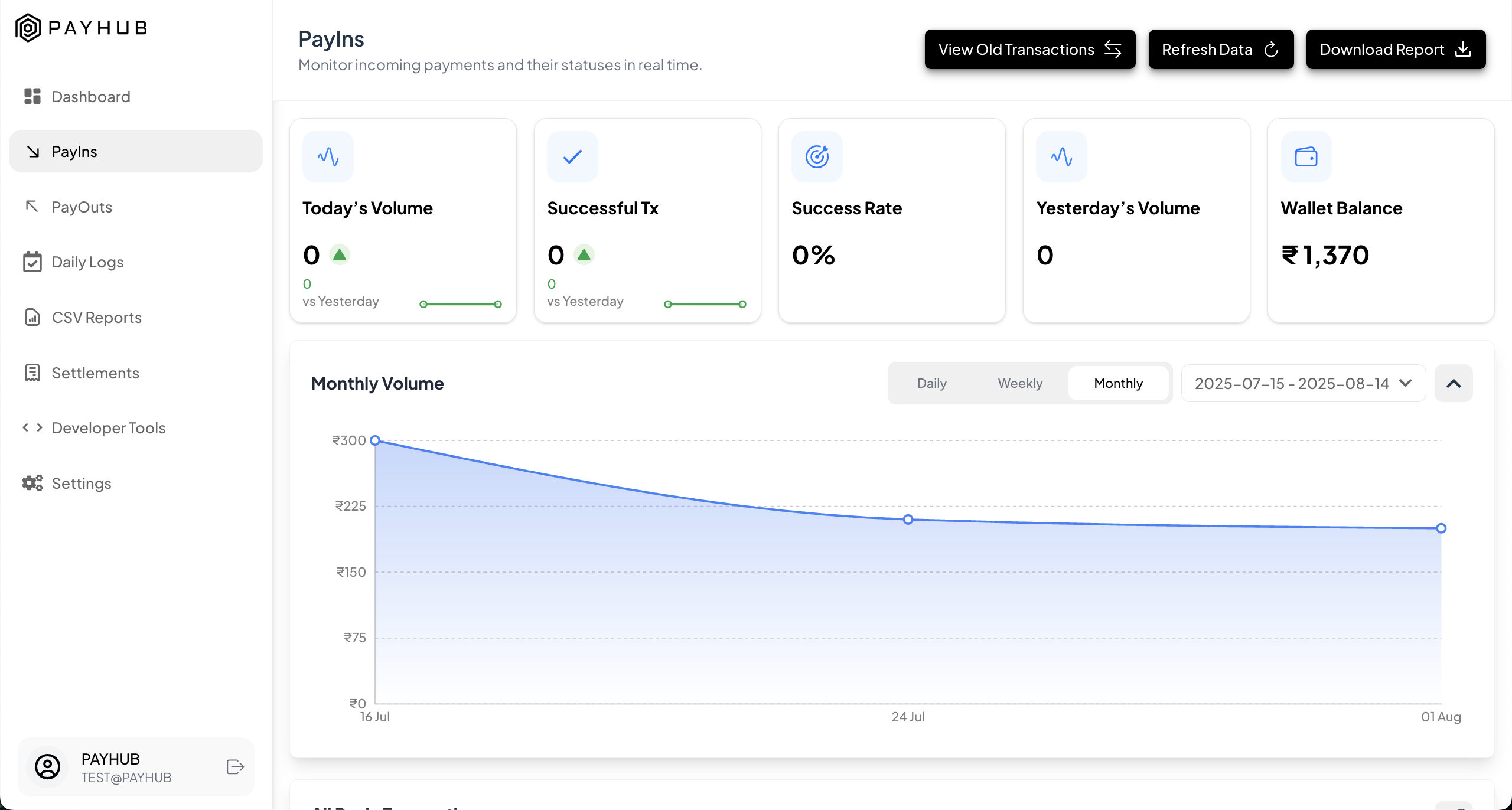Click the Successful Tx checkmark icon
The width and height of the screenshot is (1512, 810).
(572, 157)
